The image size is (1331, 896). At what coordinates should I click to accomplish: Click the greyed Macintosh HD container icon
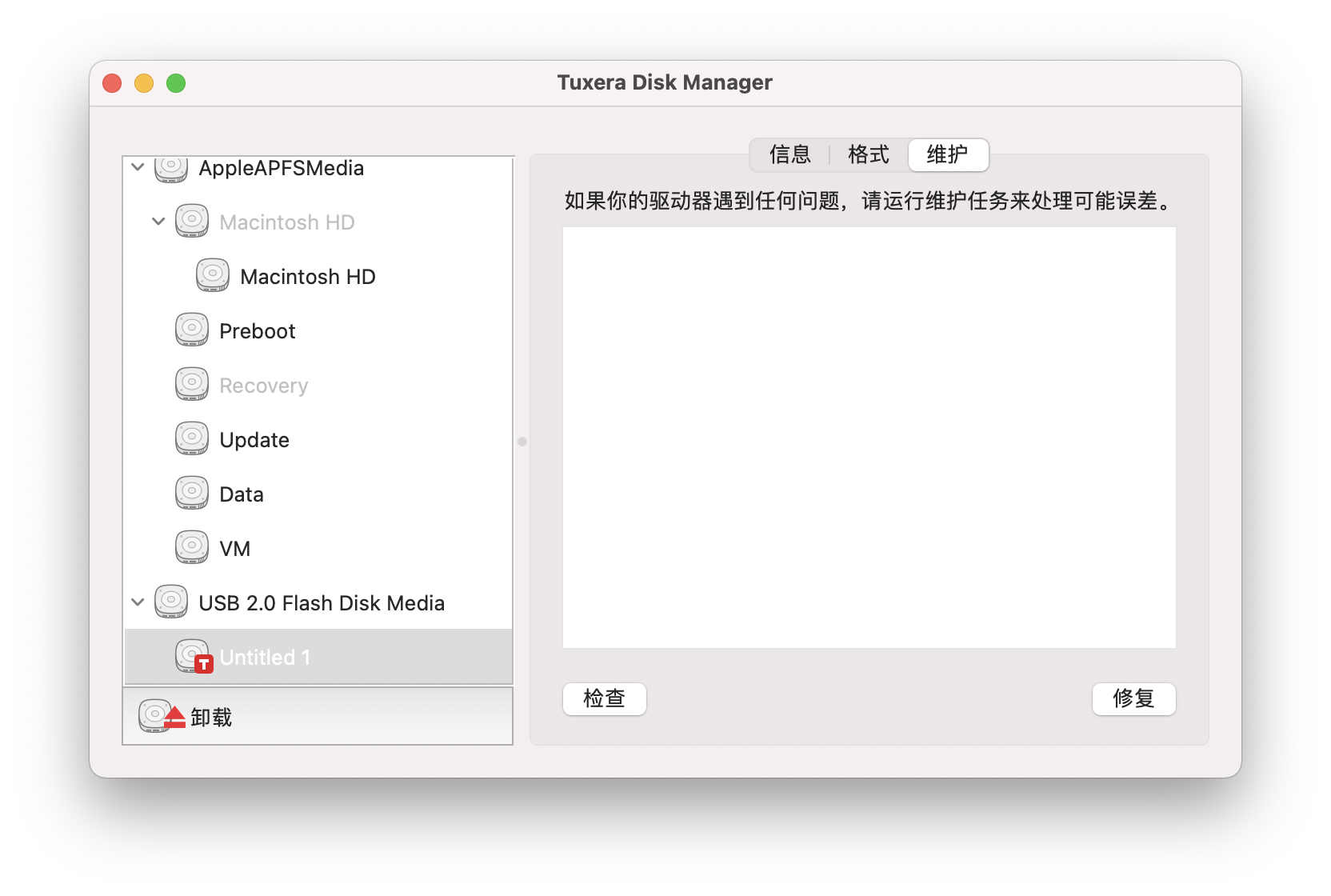tap(192, 222)
